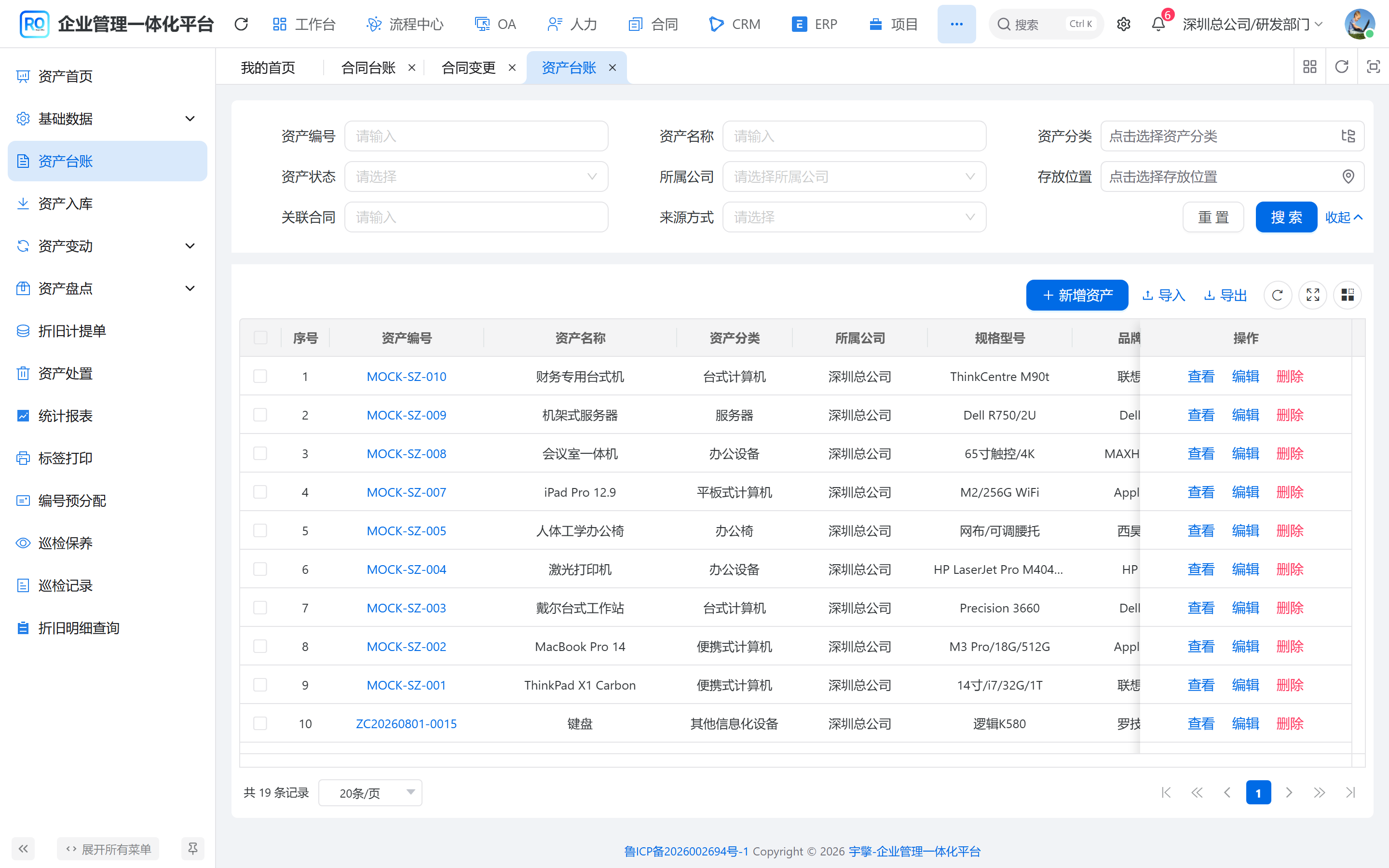This screenshot has width=1389, height=868.
Task: Click the tab grid layout icon
Action: pyautogui.click(x=1309, y=67)
